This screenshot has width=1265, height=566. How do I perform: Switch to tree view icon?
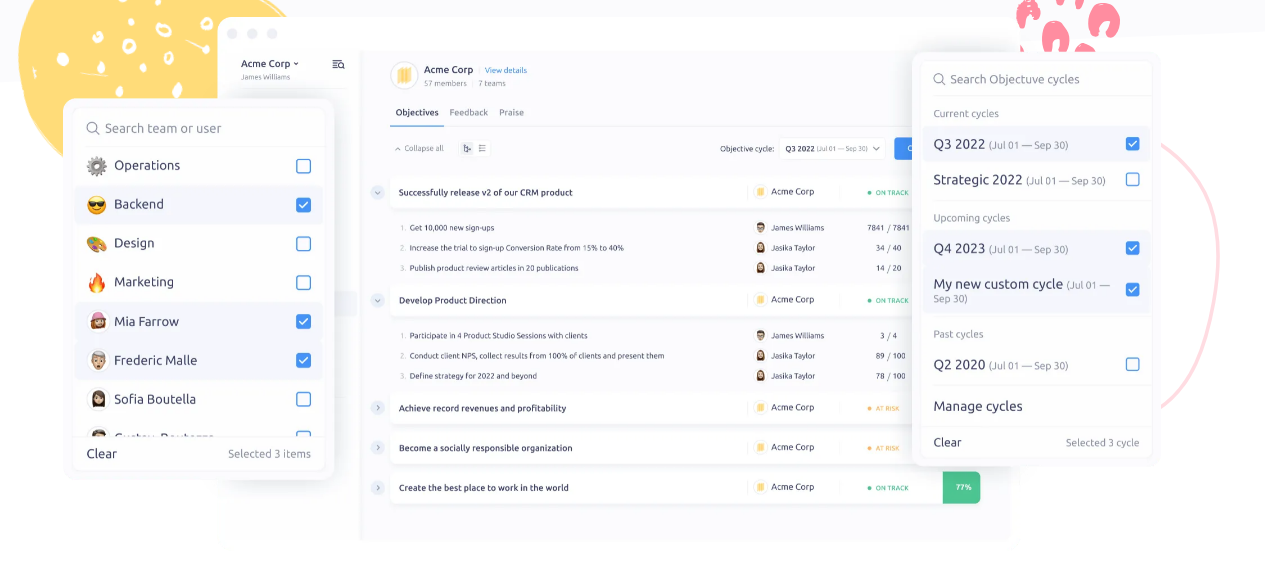467,148
